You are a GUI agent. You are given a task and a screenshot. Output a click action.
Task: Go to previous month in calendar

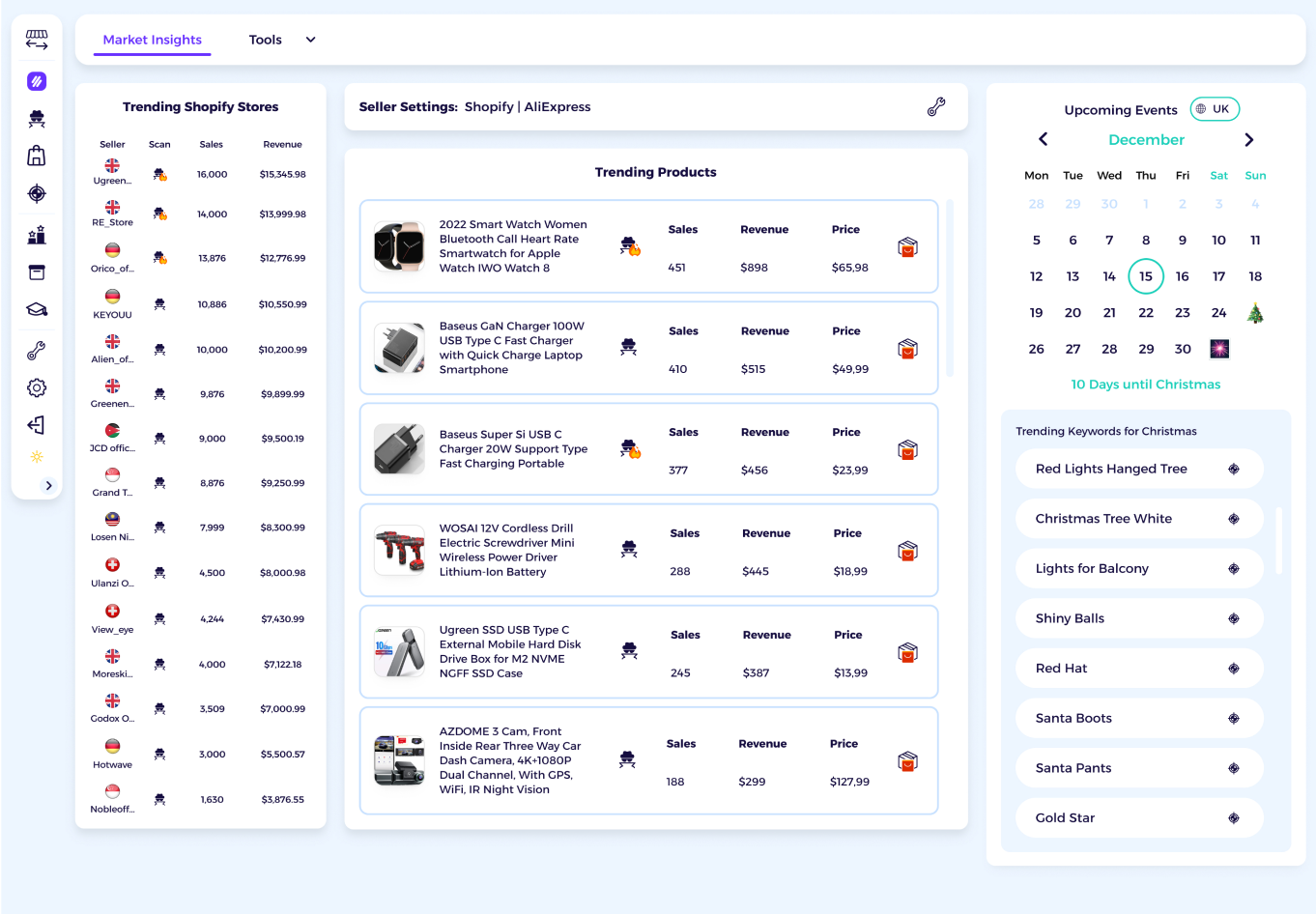[x=1043, y=139]
